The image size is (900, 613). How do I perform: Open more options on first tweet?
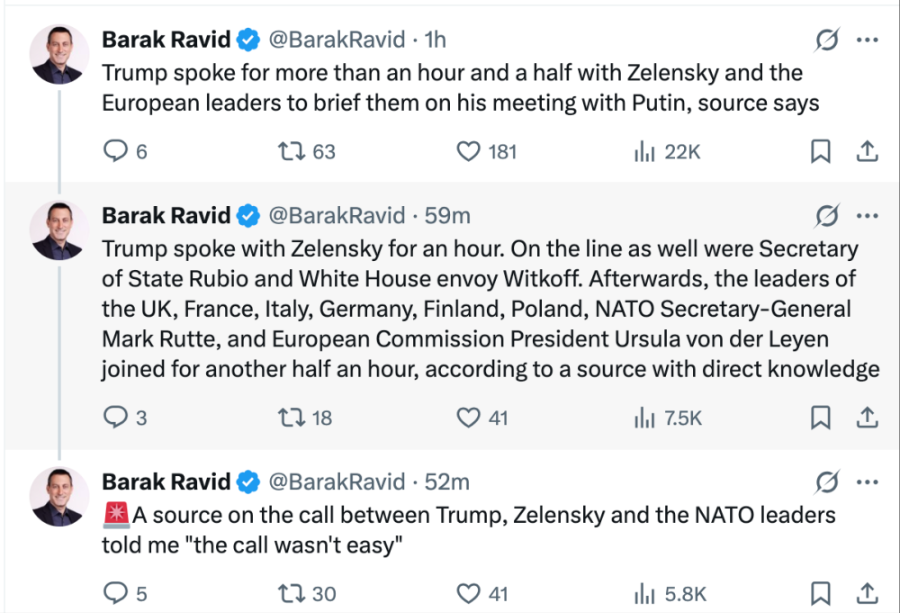pyautogui.click(x=868, y=40)
